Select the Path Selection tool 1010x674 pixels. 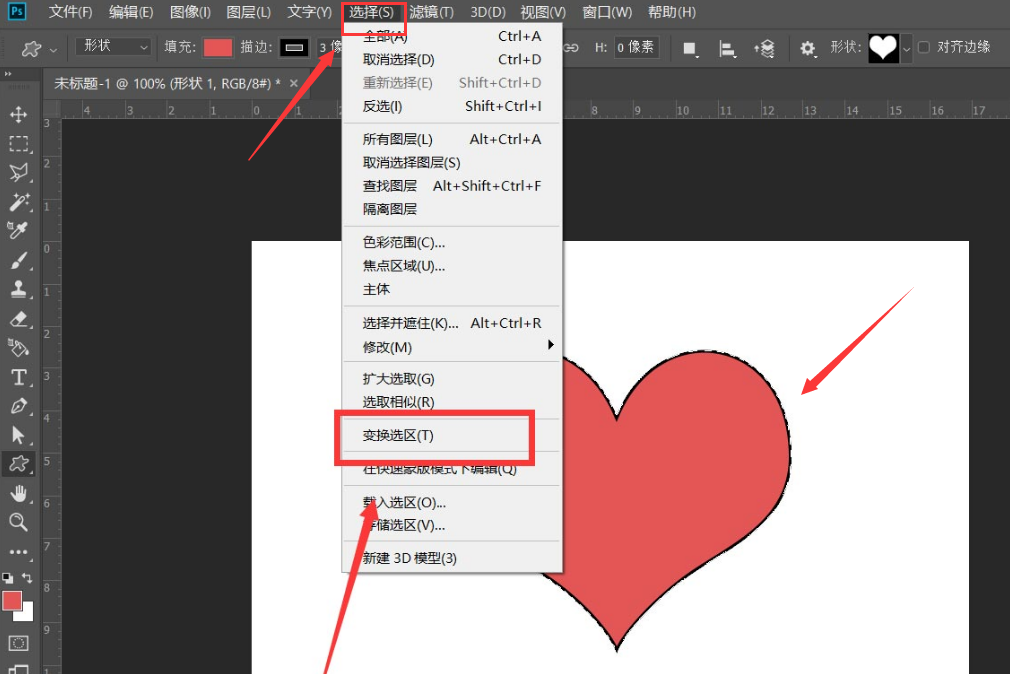pos(18,435)
